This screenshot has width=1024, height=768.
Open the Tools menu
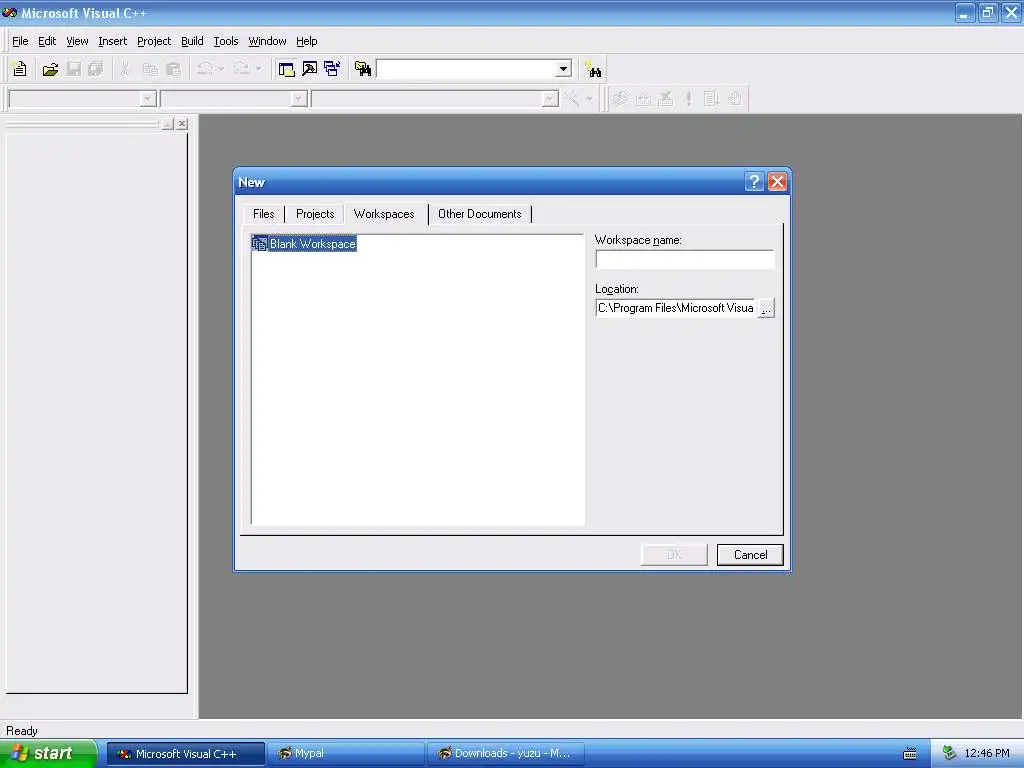pyautogui.click(x=226, y=41)
